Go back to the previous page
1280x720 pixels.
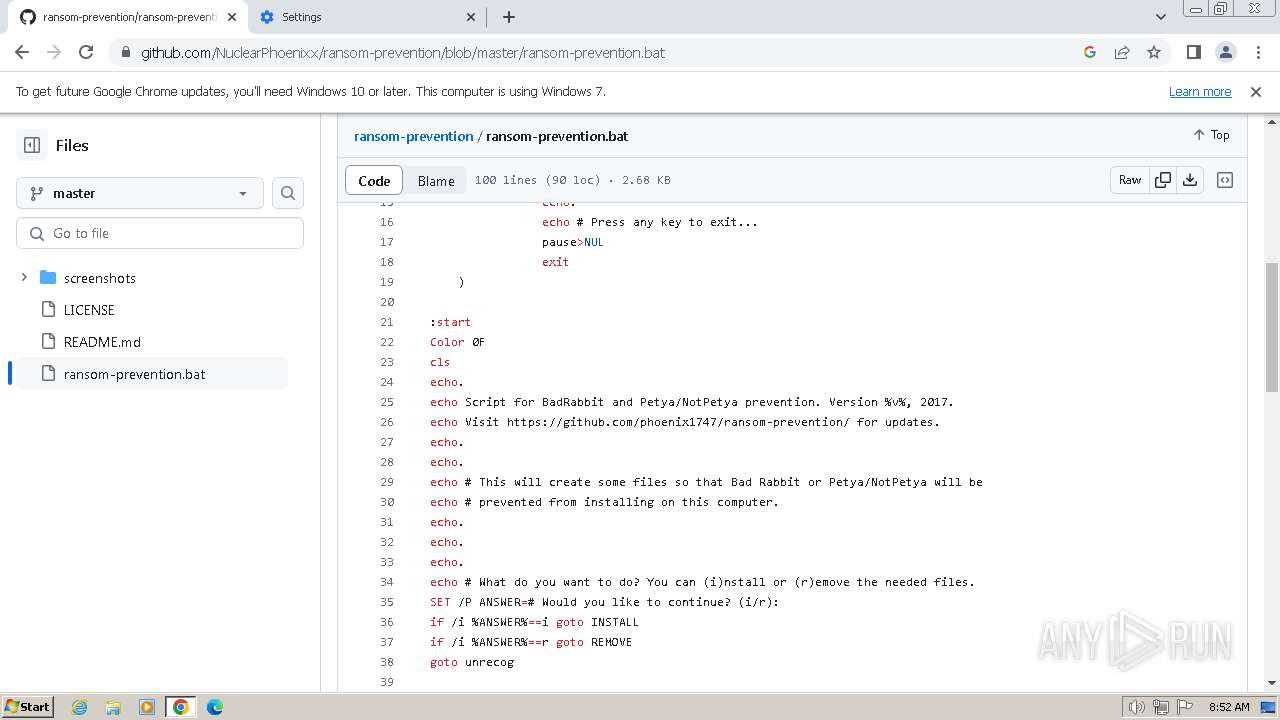(x=22, y=52)
